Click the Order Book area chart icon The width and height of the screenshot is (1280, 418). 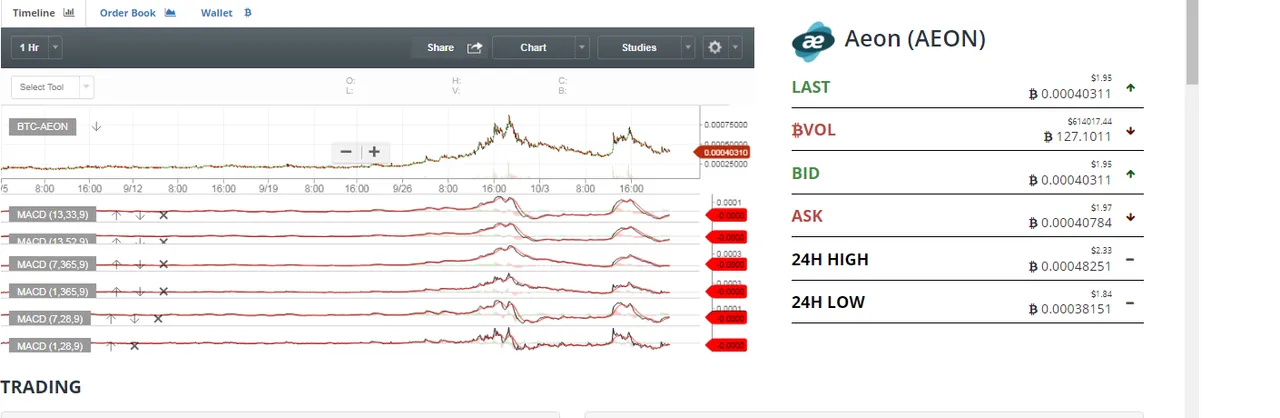pos(170,13)
